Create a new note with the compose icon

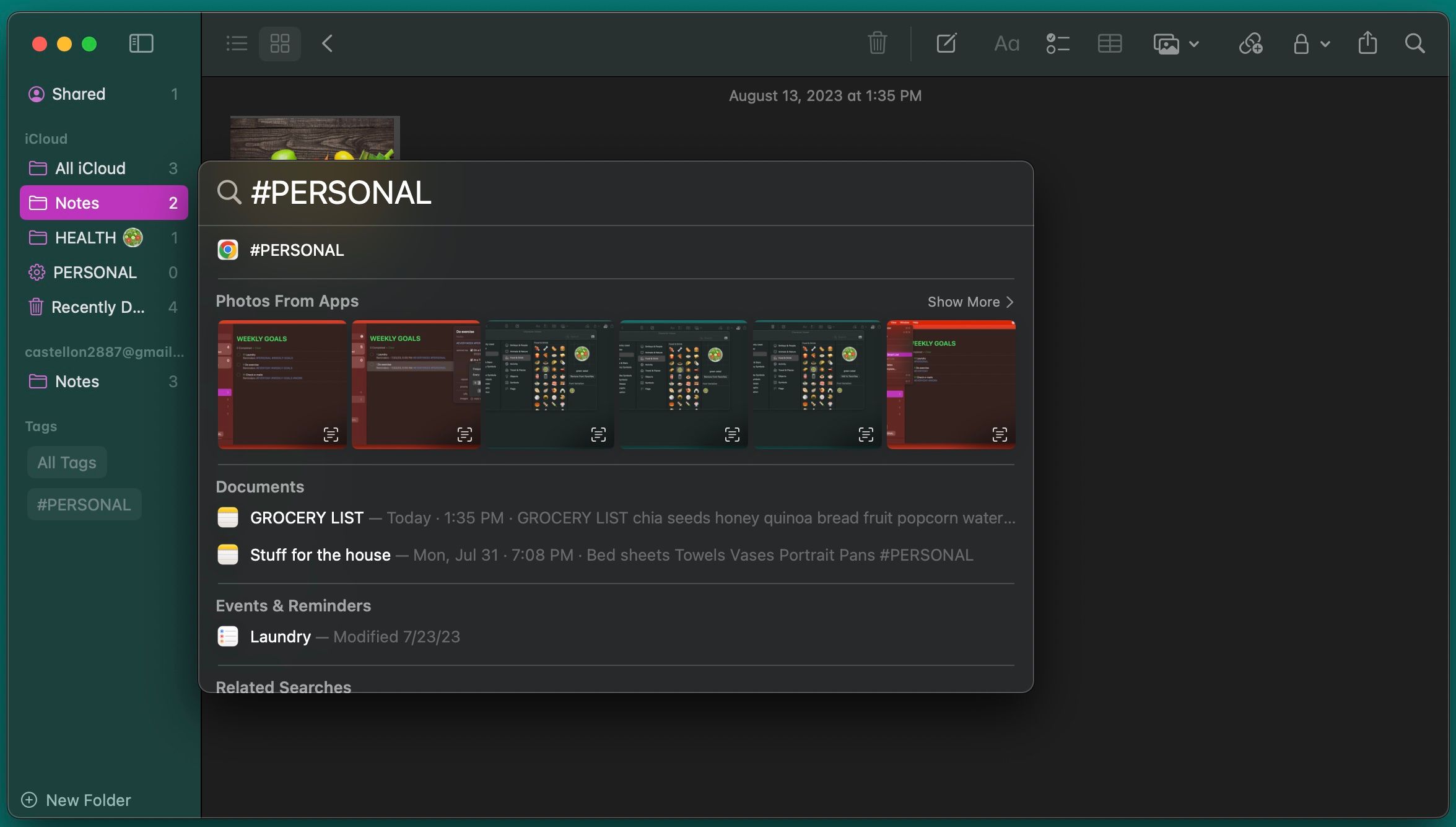tap(946, 43)
